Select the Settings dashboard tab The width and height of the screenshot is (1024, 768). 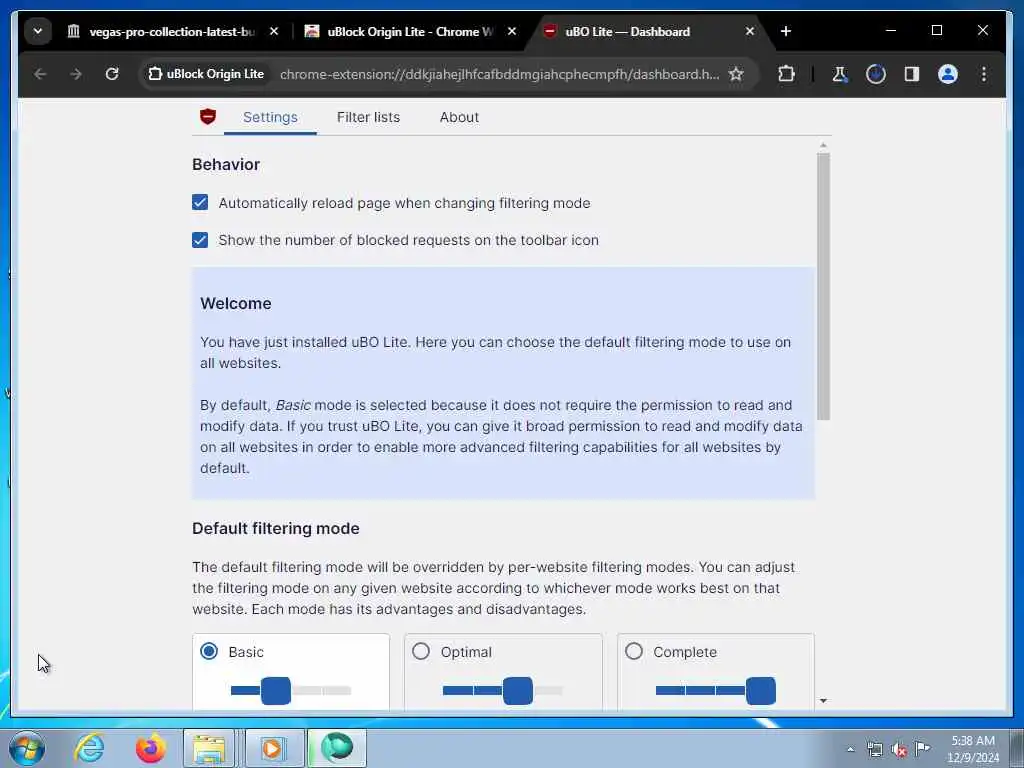(270, 117)
